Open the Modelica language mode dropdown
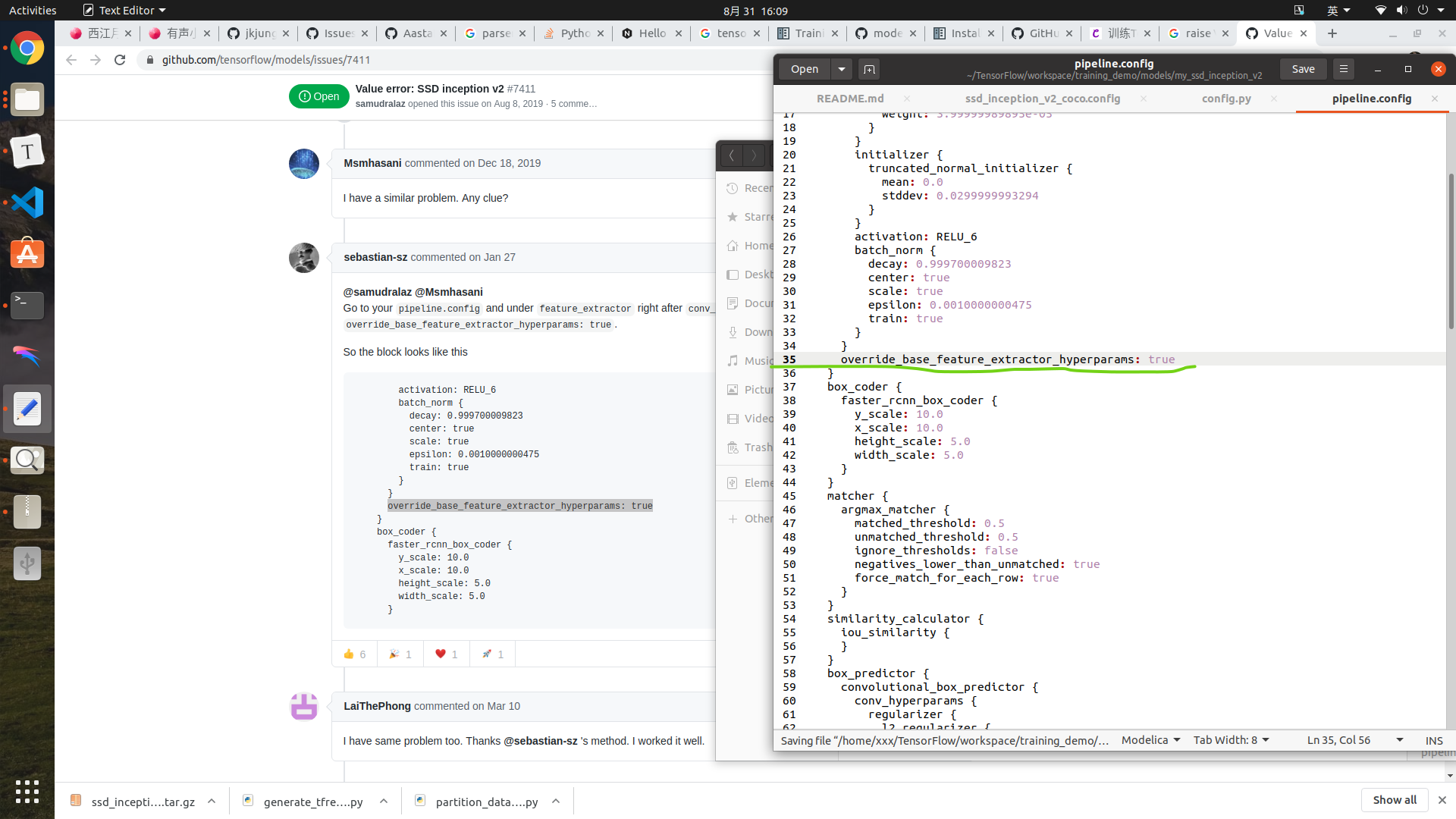The height and width of the screenshot is (819, 1456). pyautogui.click(x=1148, y=739)
